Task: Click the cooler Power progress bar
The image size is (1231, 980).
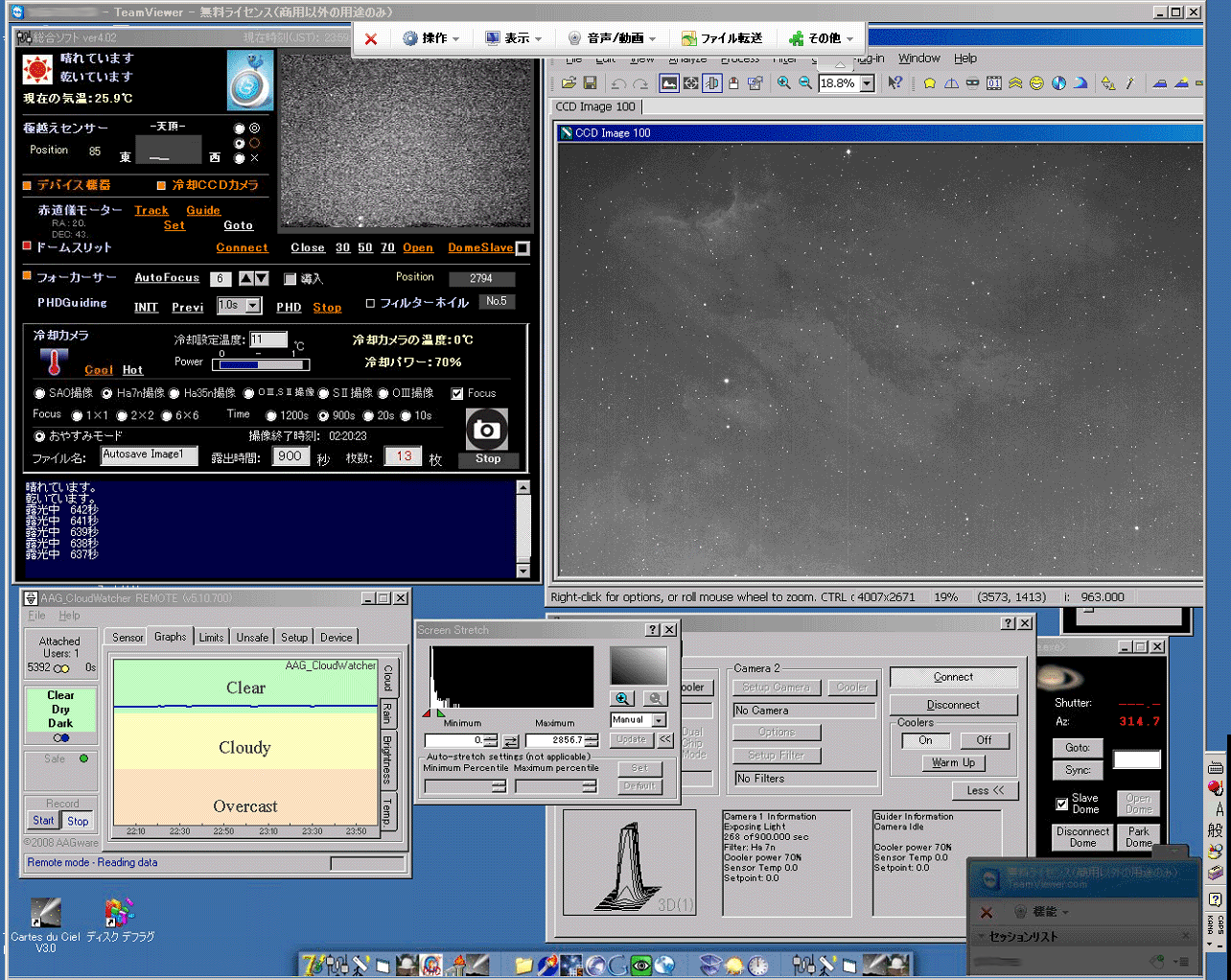Action: coord(260,364)
